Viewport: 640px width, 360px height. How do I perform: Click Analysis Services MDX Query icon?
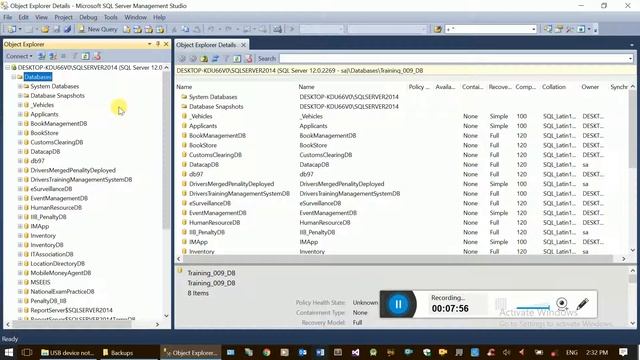pyautogui.click(x=138, y=29)
